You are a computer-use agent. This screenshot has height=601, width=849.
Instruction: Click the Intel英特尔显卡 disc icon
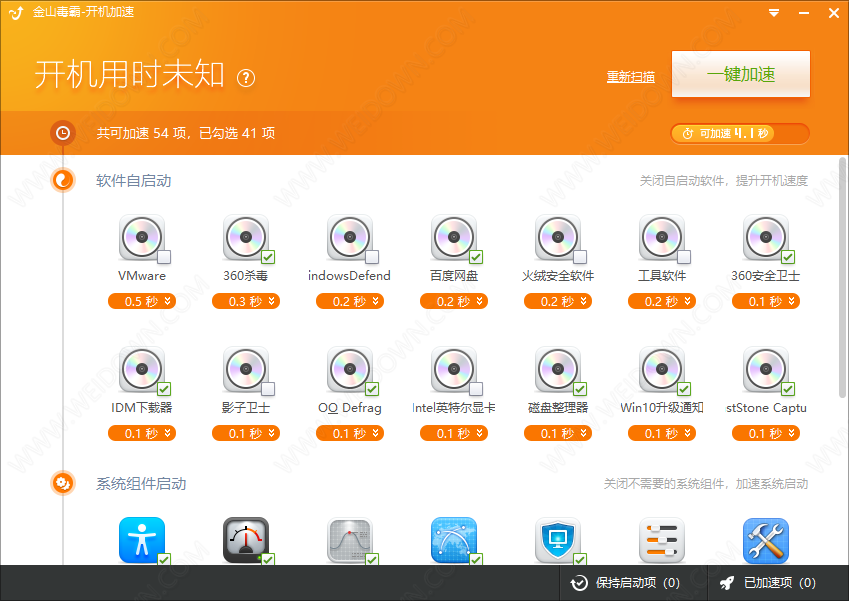point(454,369)
